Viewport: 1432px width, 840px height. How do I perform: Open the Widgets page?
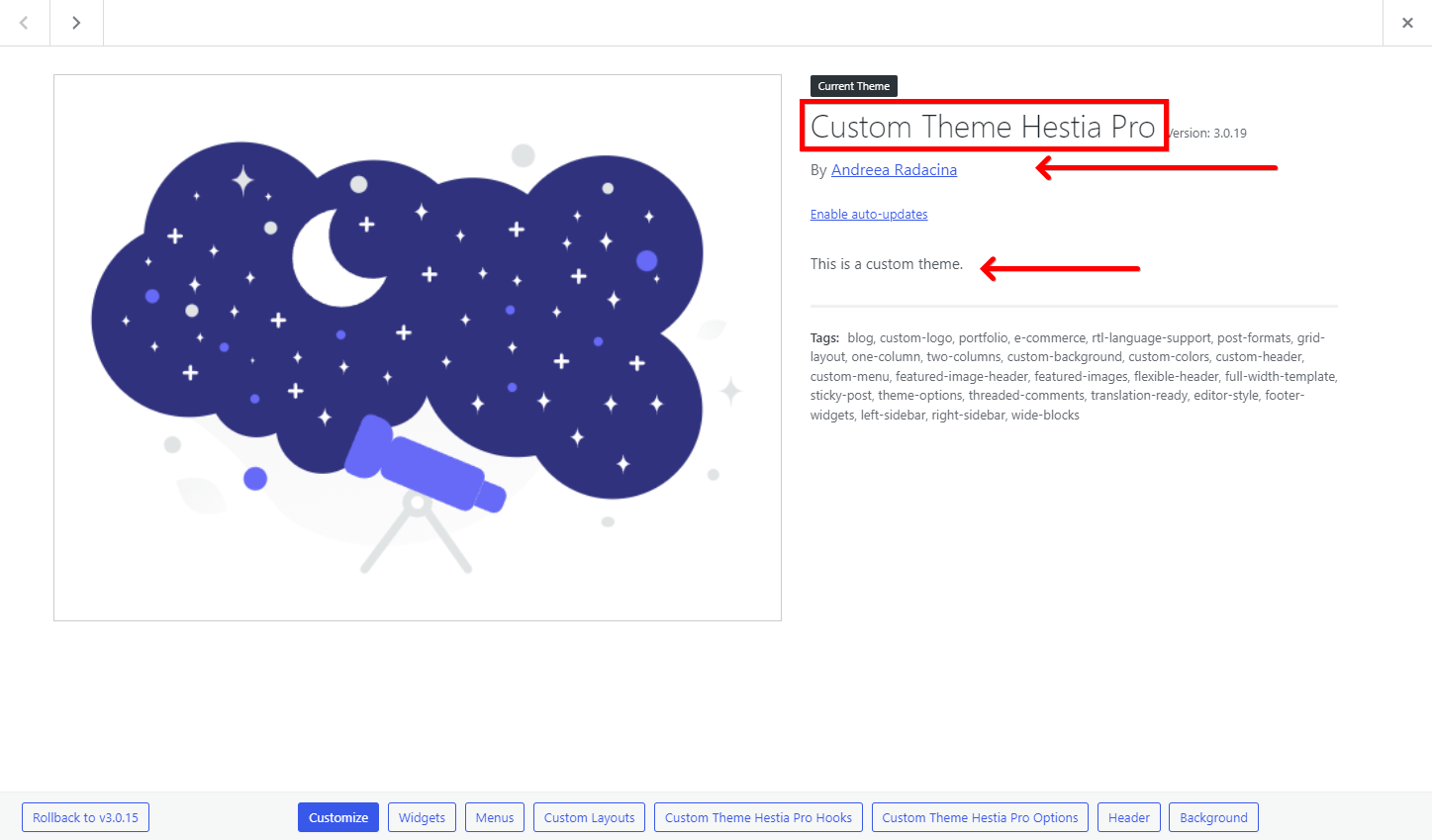click(422, 817)
